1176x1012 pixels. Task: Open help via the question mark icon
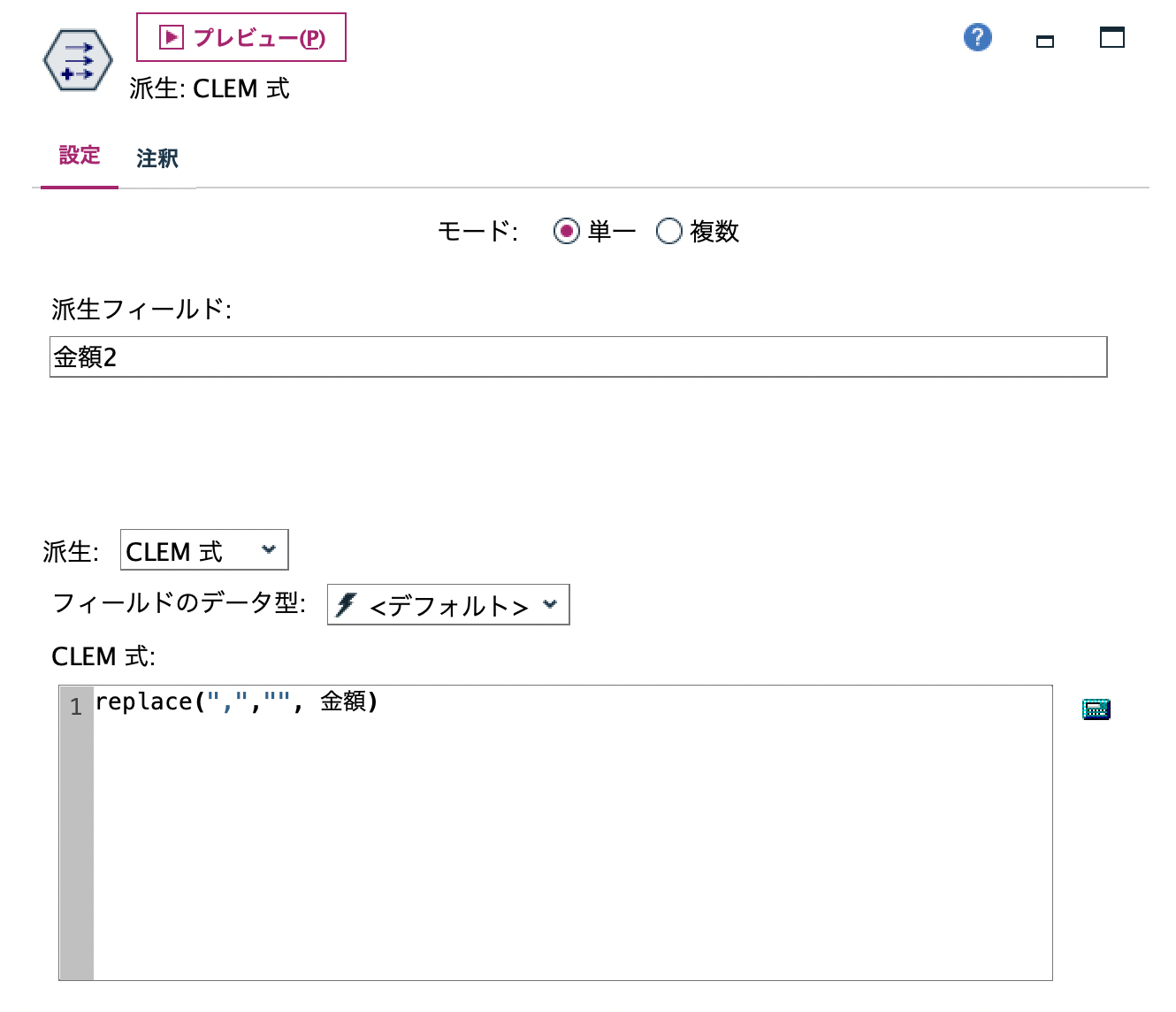click(976, 37)
